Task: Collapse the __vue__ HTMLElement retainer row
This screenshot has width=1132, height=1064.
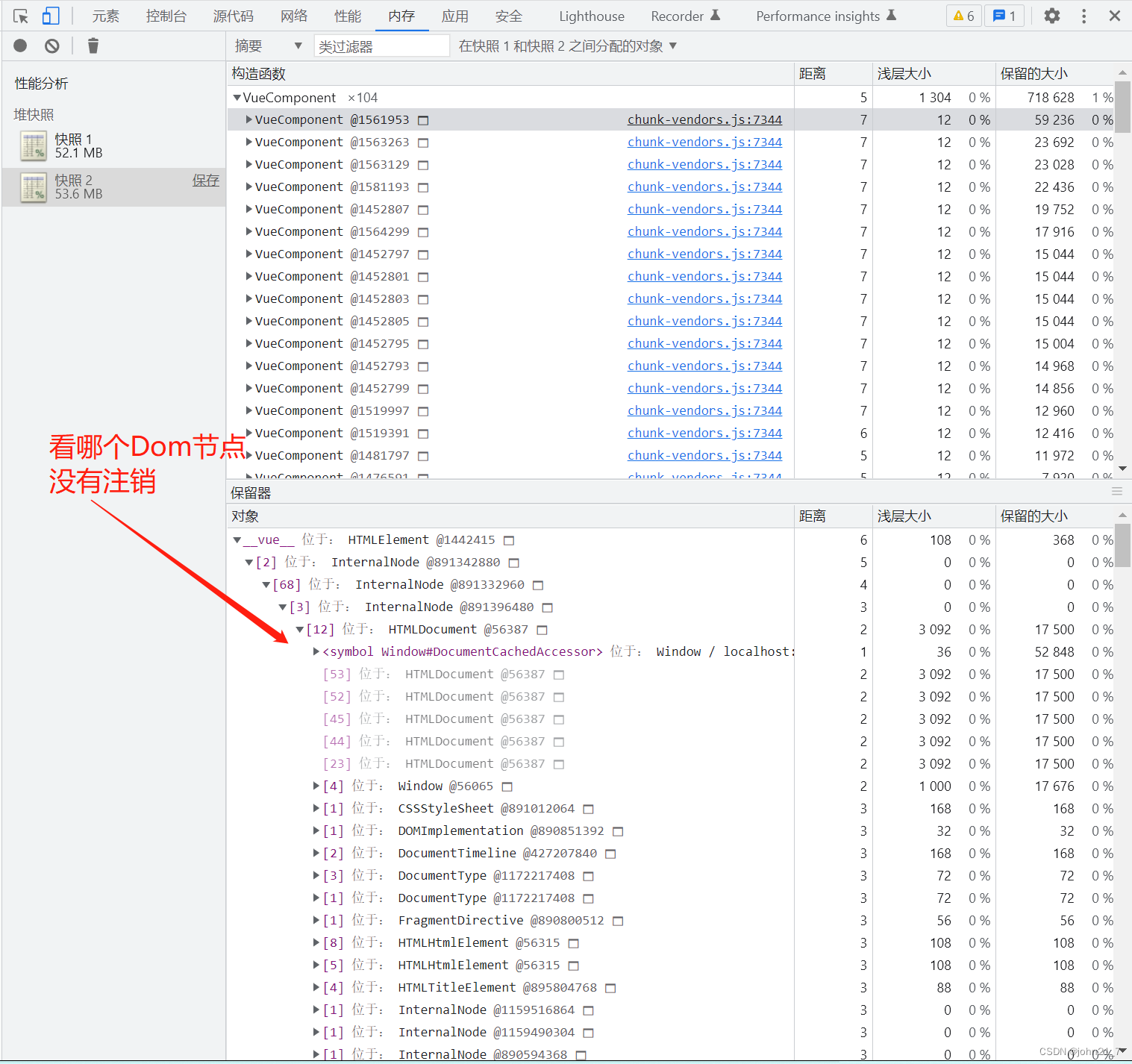Action: (237, 540)
